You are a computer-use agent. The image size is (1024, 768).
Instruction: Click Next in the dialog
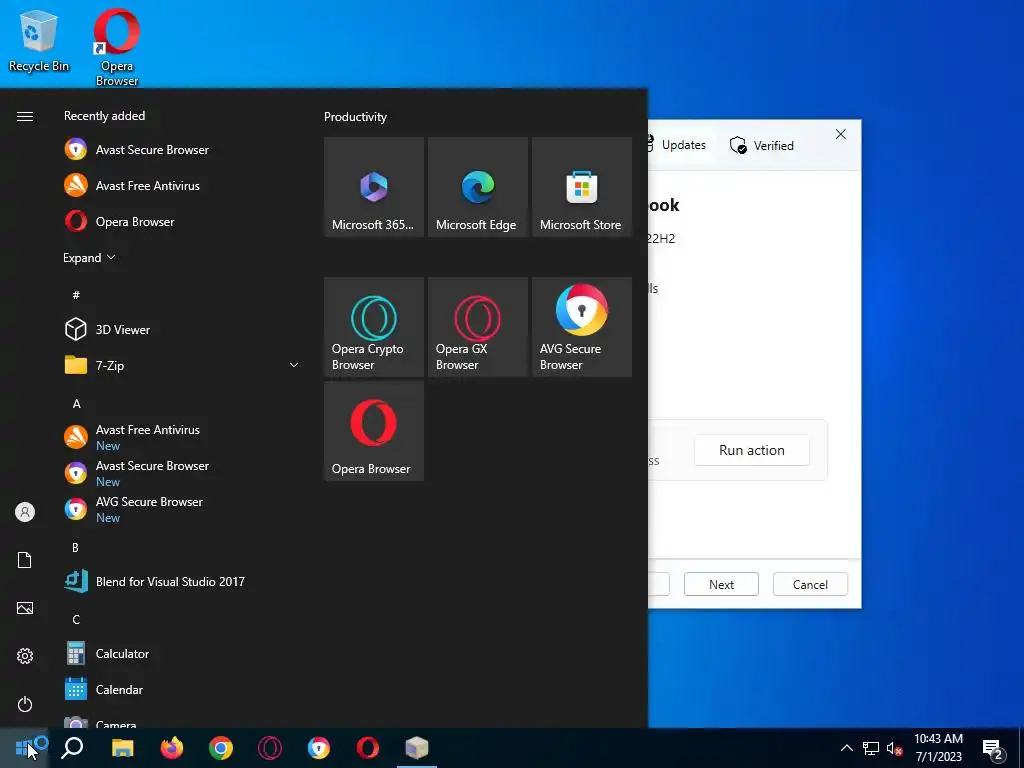721,584
